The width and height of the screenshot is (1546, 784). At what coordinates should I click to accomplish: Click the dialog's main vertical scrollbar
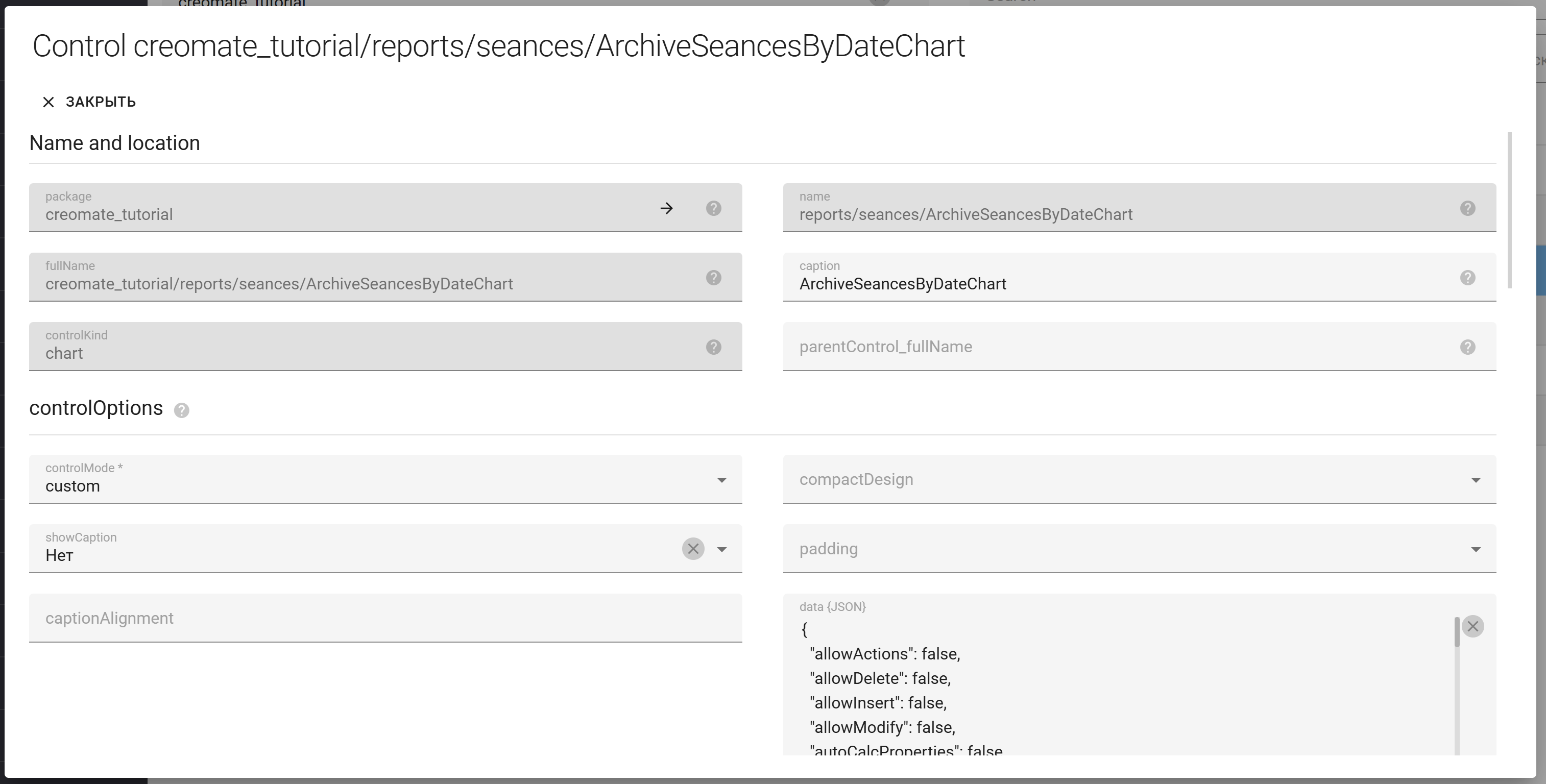[x=1509, y=210]
